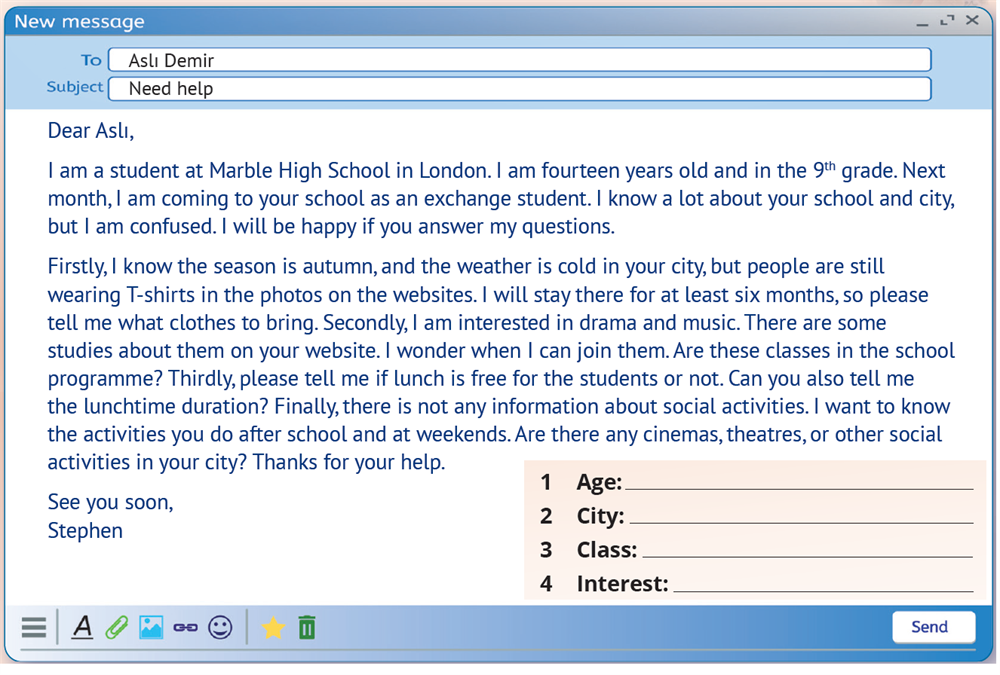Open the hamburger options menu

34,627
